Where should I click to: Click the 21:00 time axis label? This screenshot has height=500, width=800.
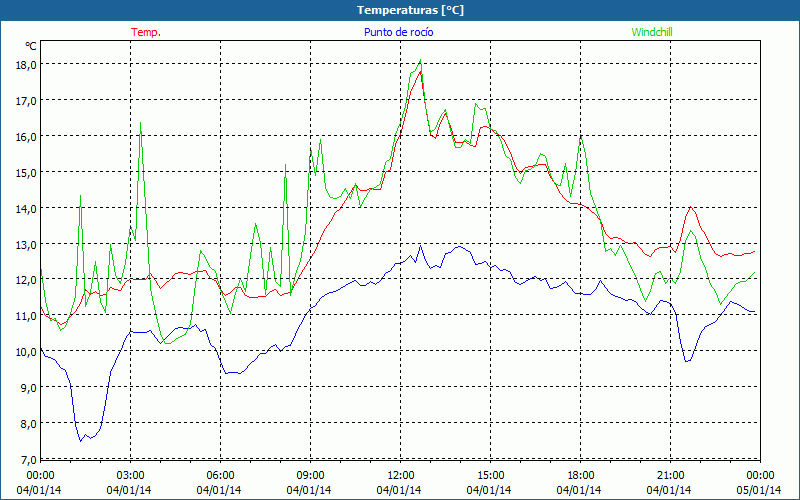[x=670, y=476]
